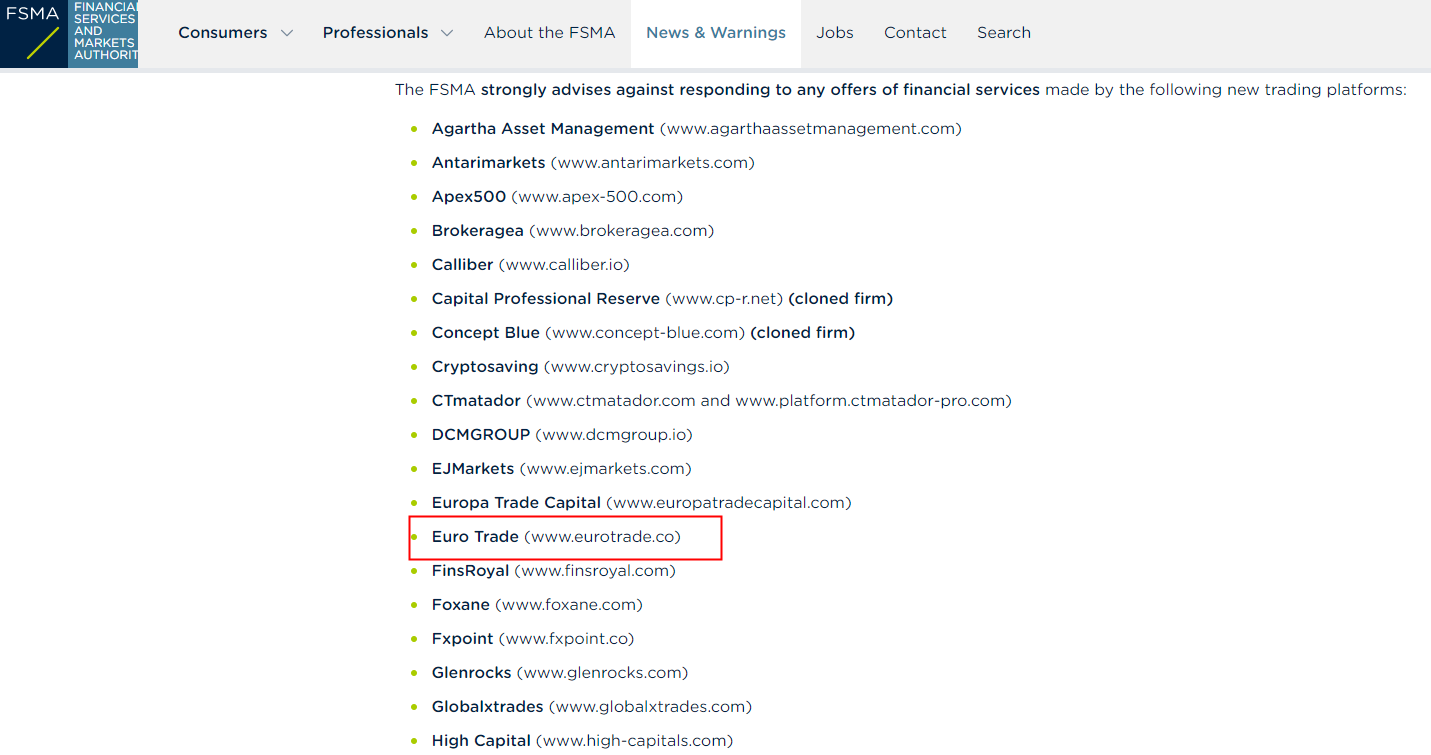Click the Capital Professional Reserve entry
The image size is (1431, 755).
pyautogui.click(x=662, y=299)
